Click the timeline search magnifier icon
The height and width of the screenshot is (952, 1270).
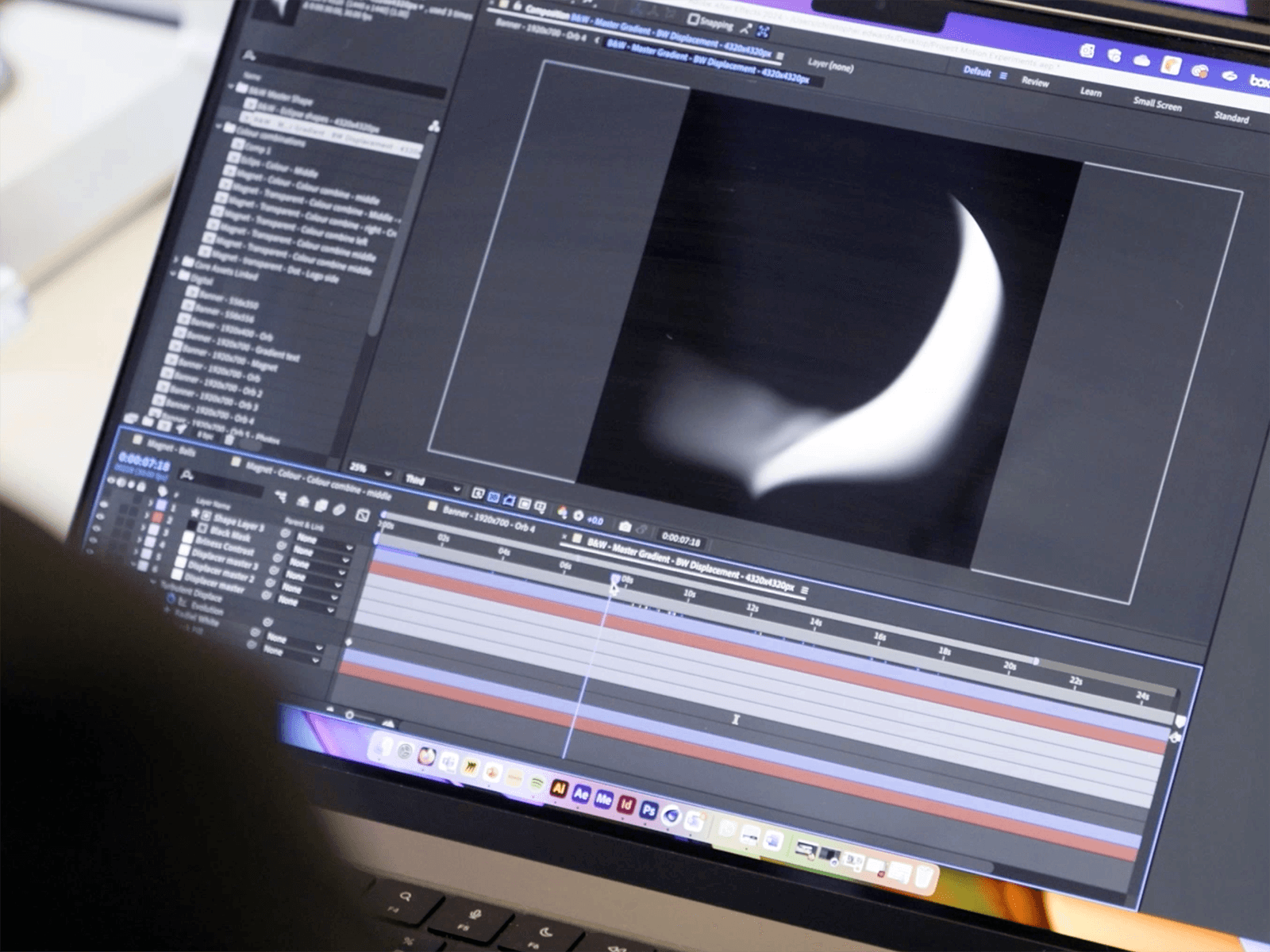click(x=187, y=474)
